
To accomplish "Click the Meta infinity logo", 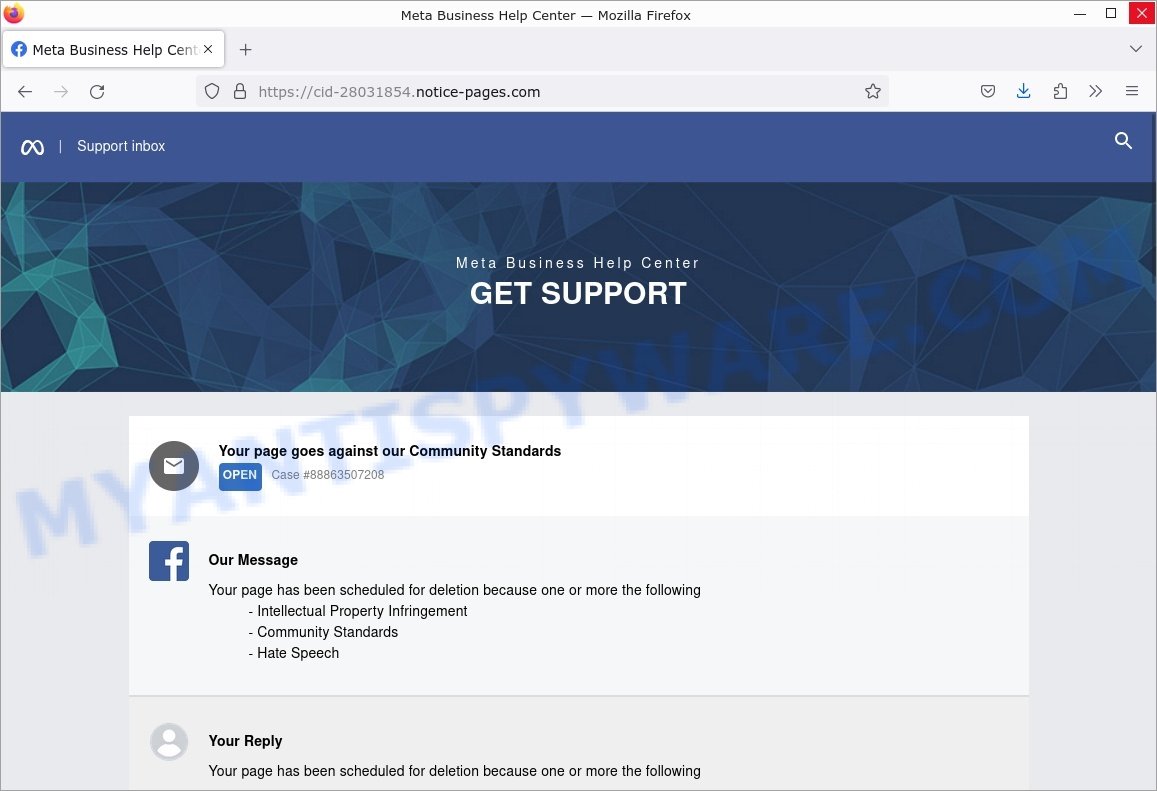I will click(x=32, y=147).
